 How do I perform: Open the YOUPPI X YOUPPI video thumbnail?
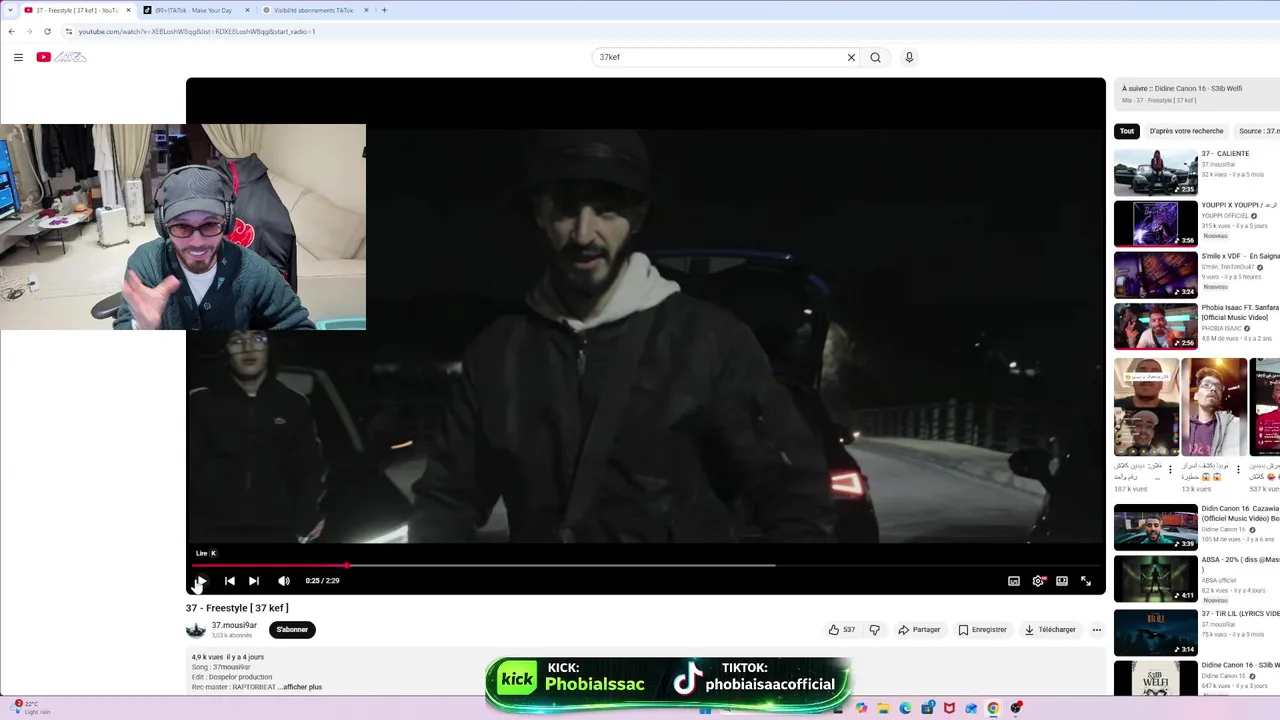(1156, 223)
